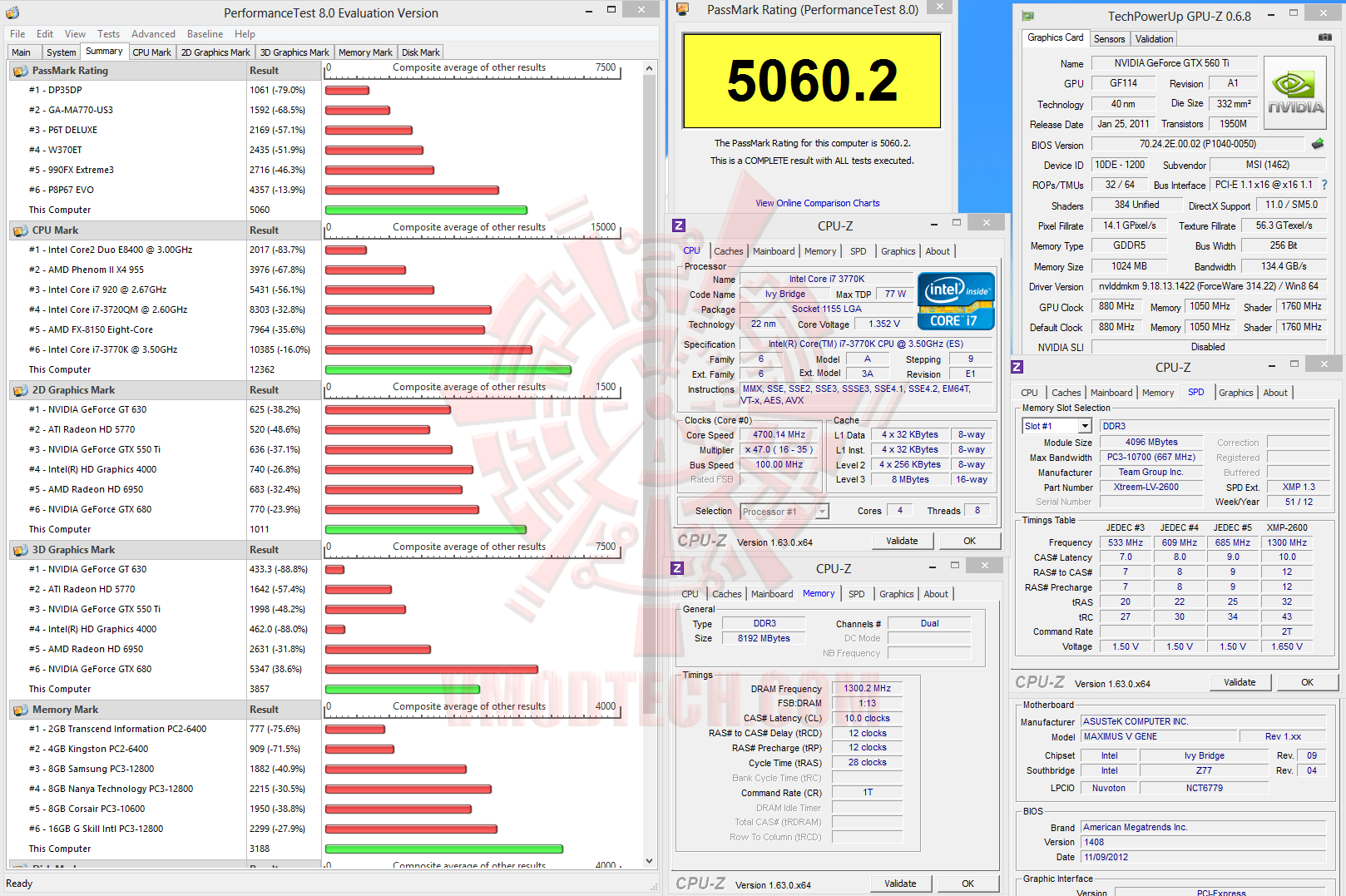Click the Core Speed value 4700.14 MHz
1346x896 pixels.
[779, 434]
